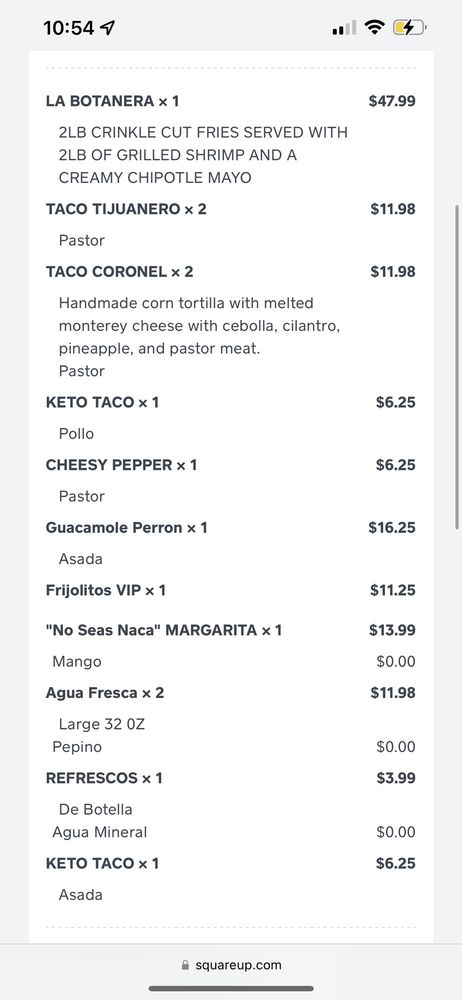Tap the squareup.com address bar
Image resolution: width=462 pixels, height=1000 pixels.
tap(231, 965)
